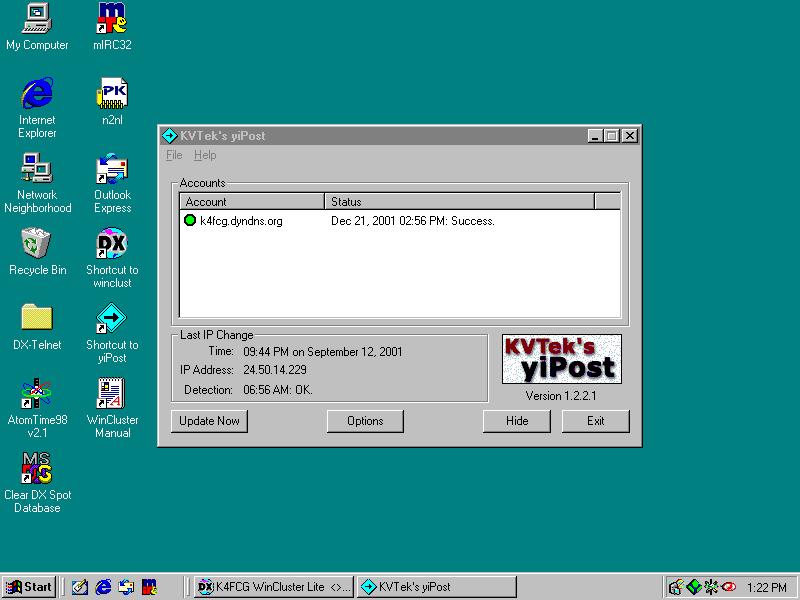Open the Shortcut to winclust icon

111,244
